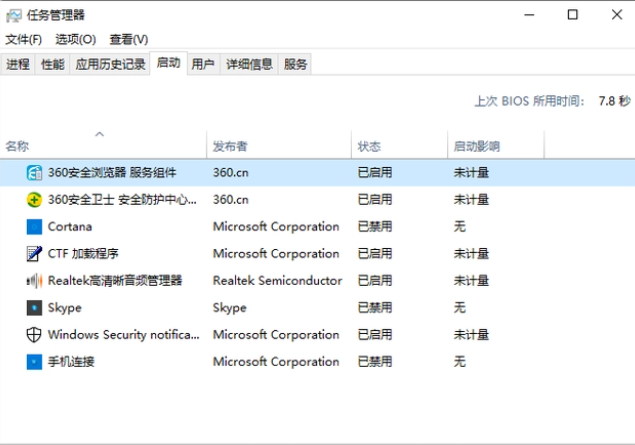Select the Skype app icon
Screen dimensions: 635x445
pyautogui.click(x=34, y=308)
